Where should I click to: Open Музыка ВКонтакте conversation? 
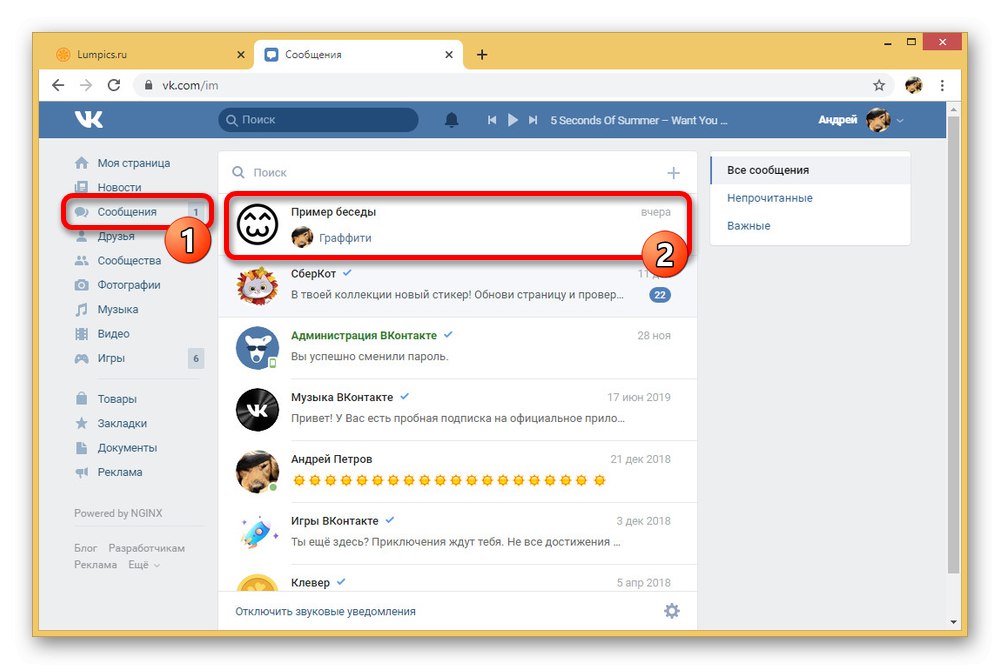point(457,409)
